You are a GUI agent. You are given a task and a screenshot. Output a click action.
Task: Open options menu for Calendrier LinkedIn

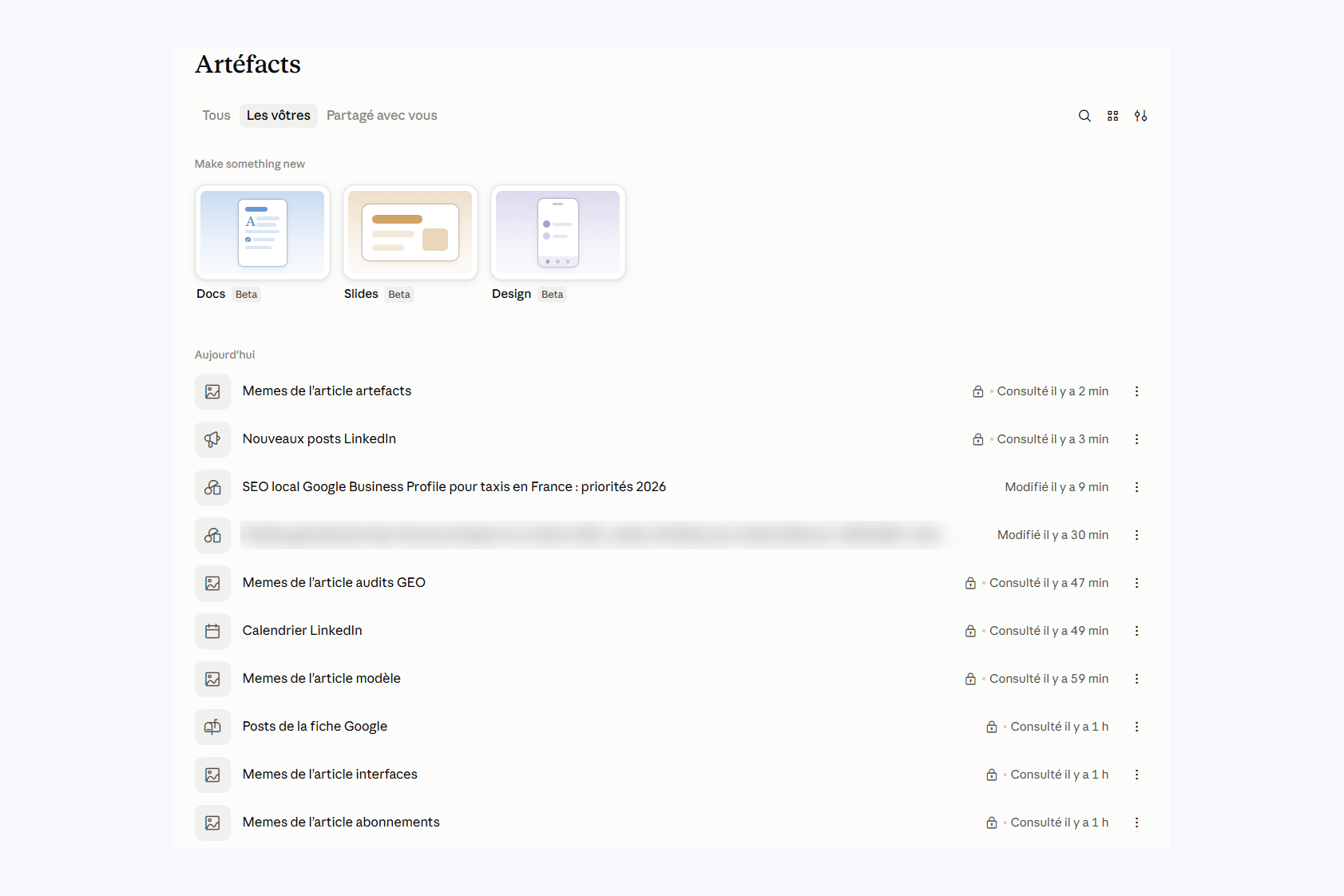click(x=1136, y=631)
